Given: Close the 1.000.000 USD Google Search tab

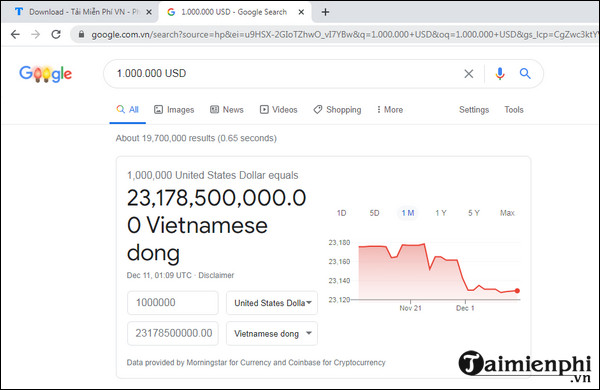Looking at the screenshot, I should (301, 12).
